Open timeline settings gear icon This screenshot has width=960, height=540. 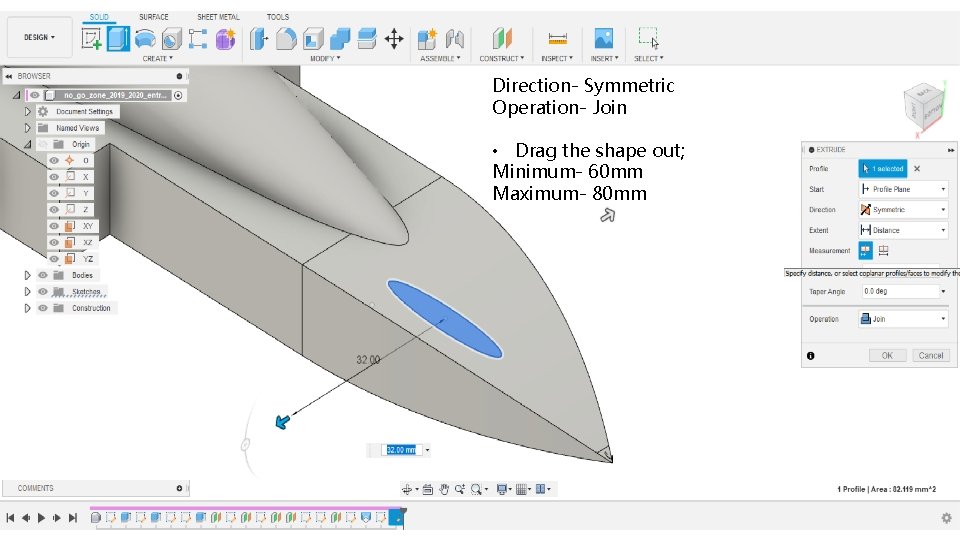pyautogui.click(x=946, y=518)
